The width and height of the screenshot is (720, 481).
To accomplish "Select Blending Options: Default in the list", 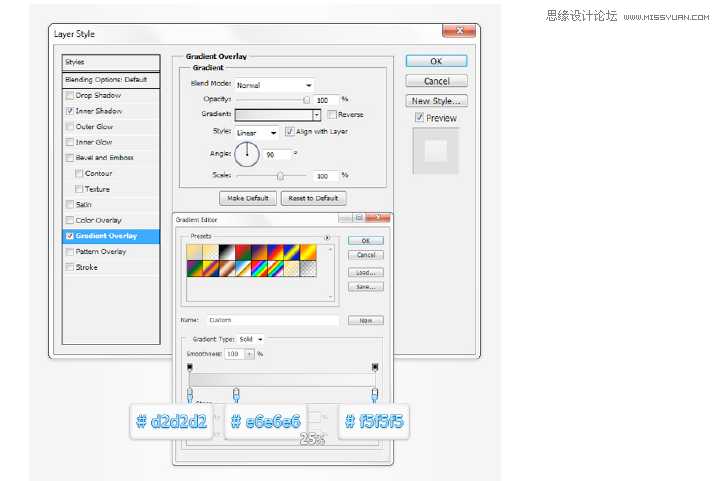I will tap(106, 79).
